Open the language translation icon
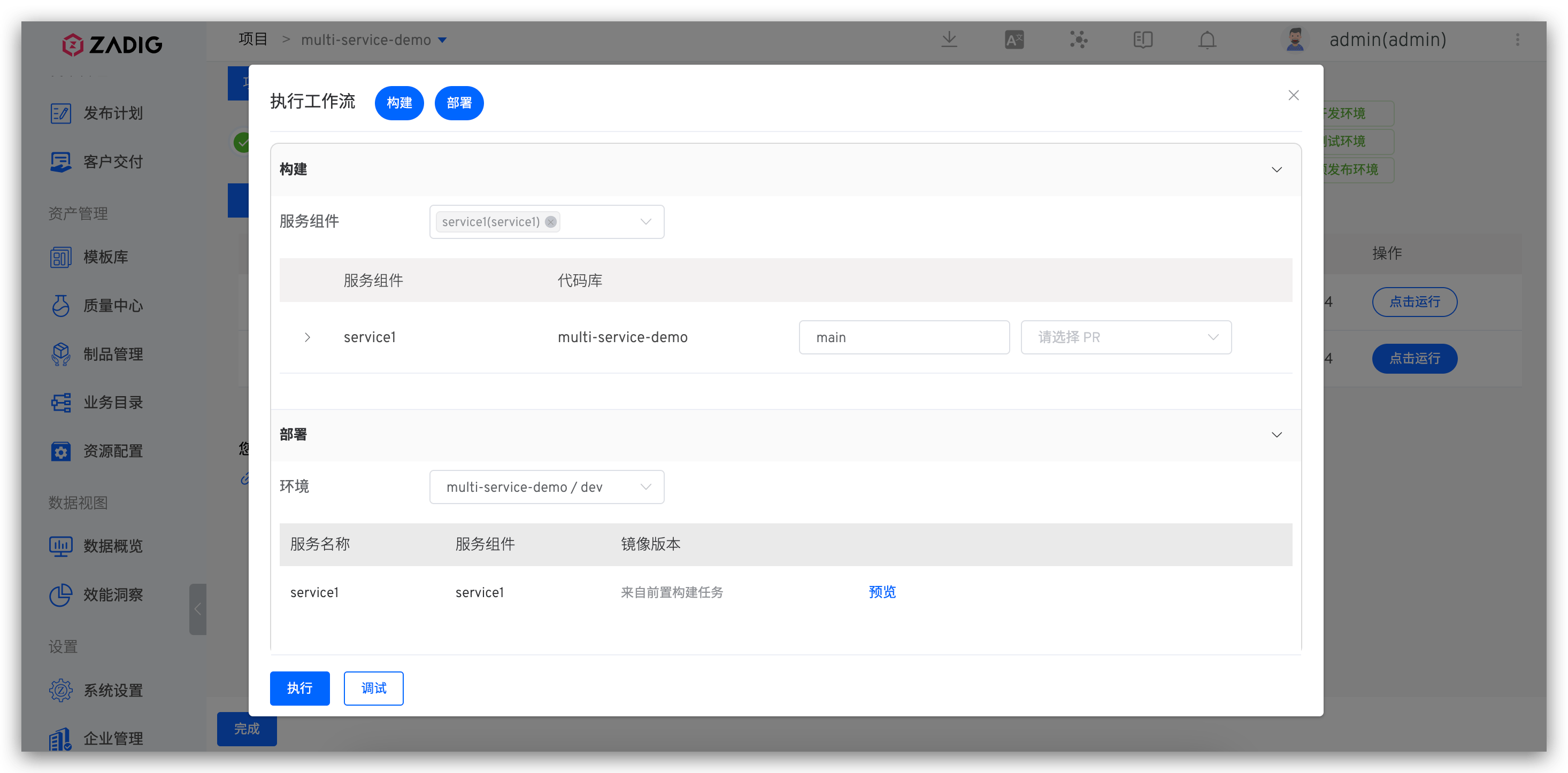The width and height of the screenshot is (1568, 773). (x=1013, y=40)
